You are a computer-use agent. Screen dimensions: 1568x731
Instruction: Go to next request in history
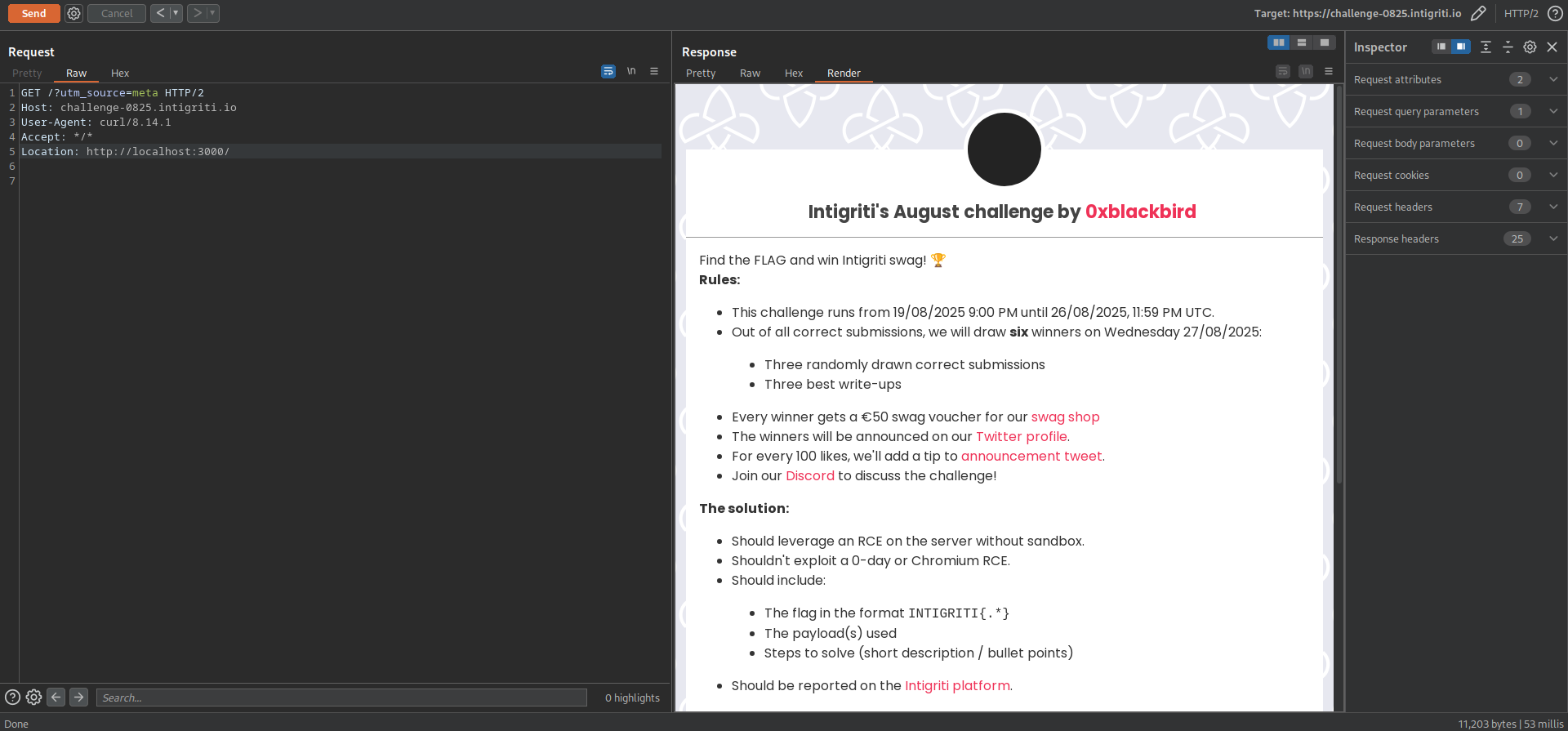click(x=197, y=13)
